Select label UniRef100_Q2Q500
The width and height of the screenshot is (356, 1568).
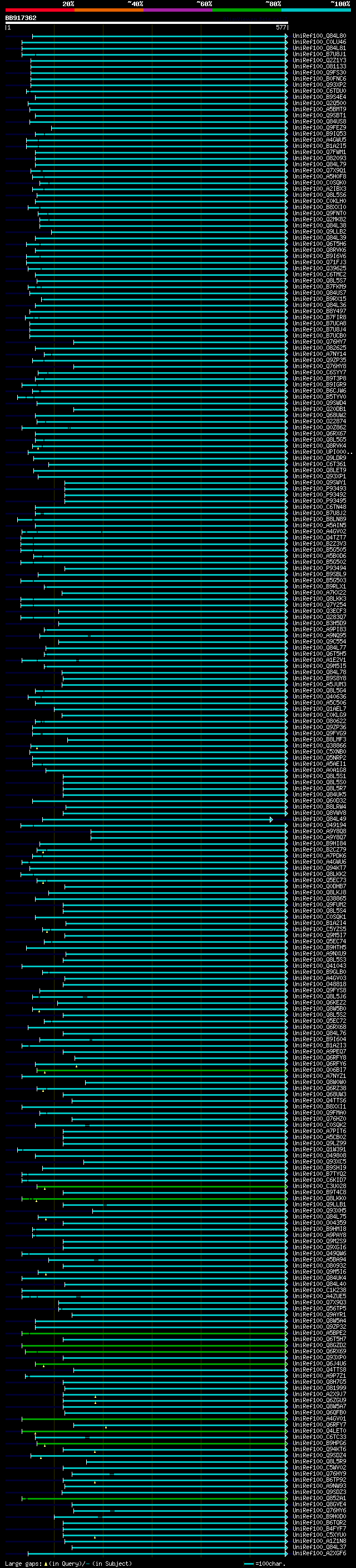pyautogui.click(x=319, y=103)
